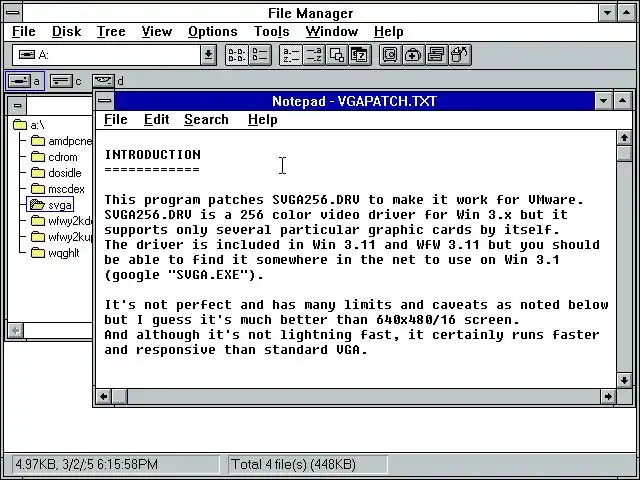Image resolution: width=640 pixels, height=480 pixels.
Task: Select the wqghlt folder
Action: click(x=55, y=253)
